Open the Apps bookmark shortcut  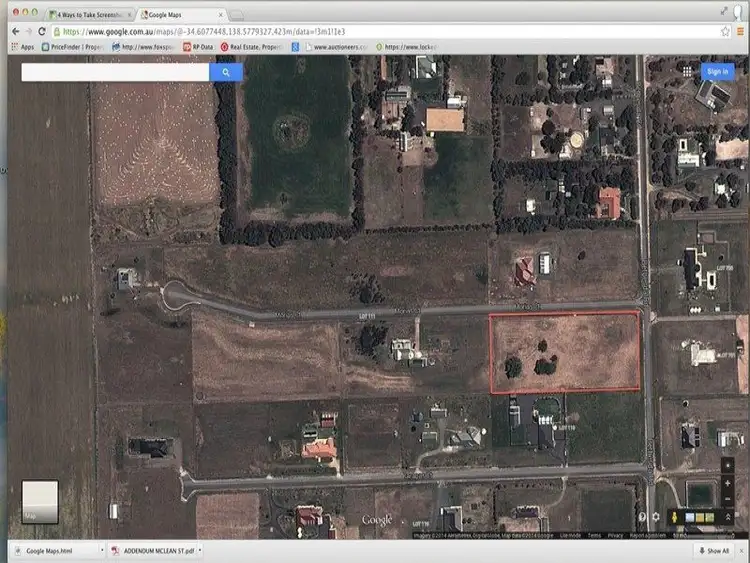click(22, 47)
